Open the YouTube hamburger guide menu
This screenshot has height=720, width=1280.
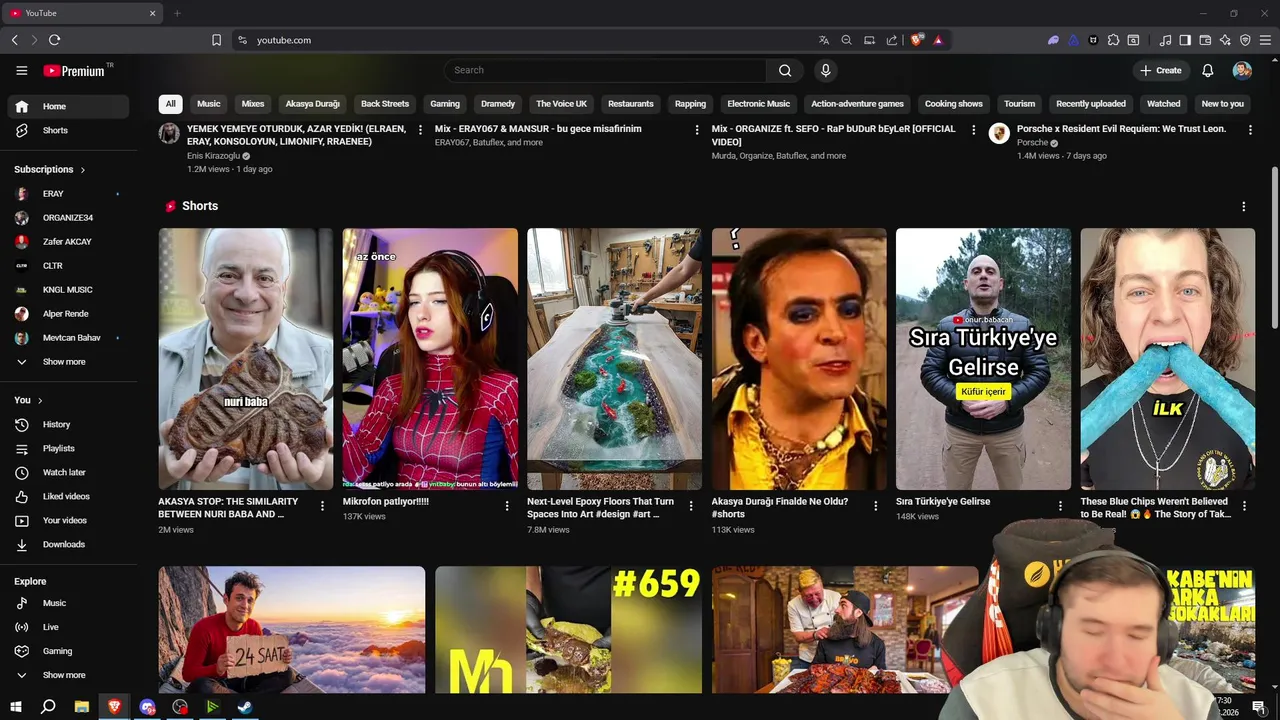(x=21, y=70)
